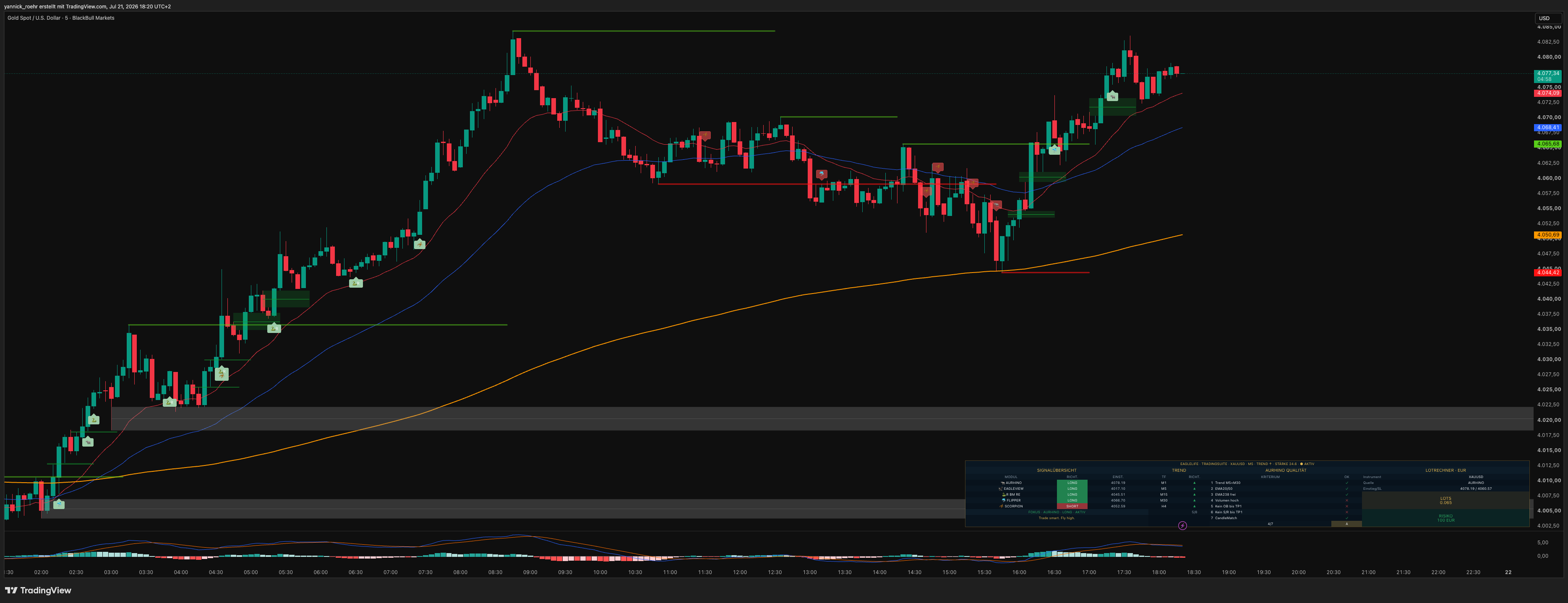1568x603 pixels.
Task: Click the SIGNALÜBERSICHT heading
Action: [x=1057, y=470]
